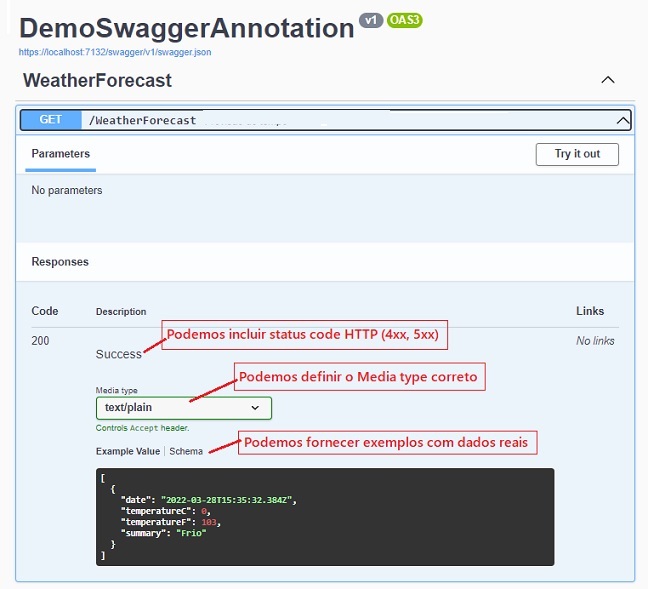This screenshot has height=589, width=648.
Task: Select the Example Value tab
Action: point(128,451)
